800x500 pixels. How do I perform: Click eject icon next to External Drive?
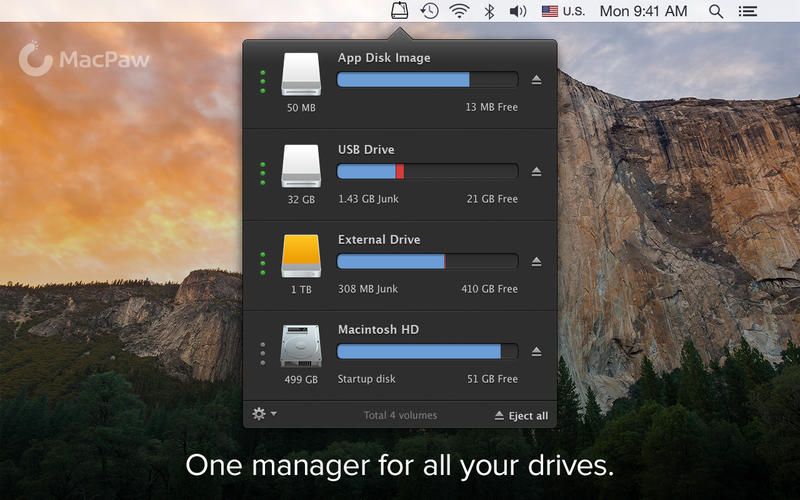(x=536, y=262)
